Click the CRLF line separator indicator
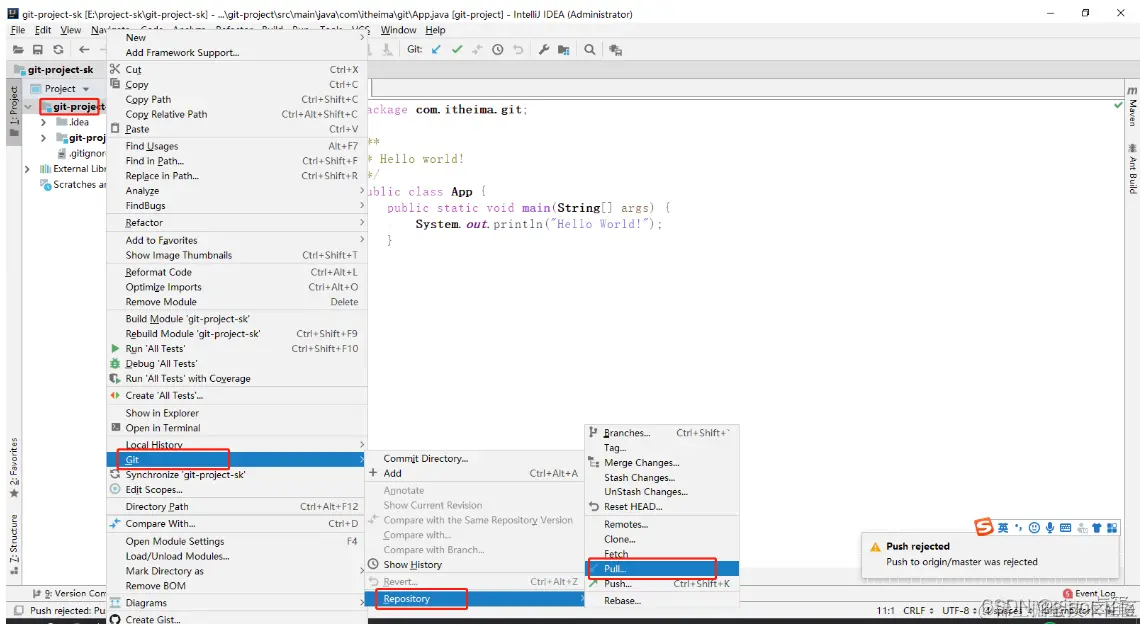The width and height of the screenshot is (1144, 626). coord(918,610)
